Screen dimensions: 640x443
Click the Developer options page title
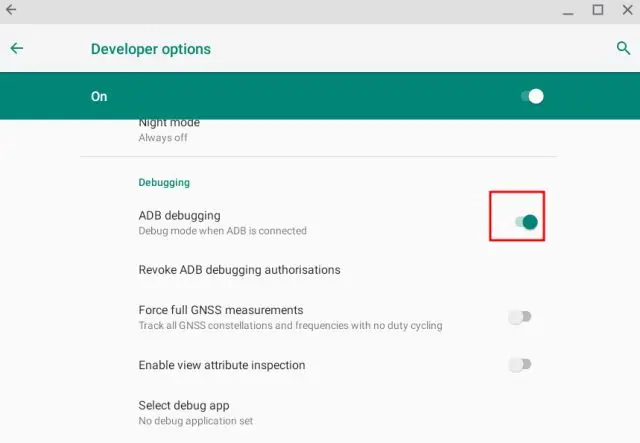point(151,49)
